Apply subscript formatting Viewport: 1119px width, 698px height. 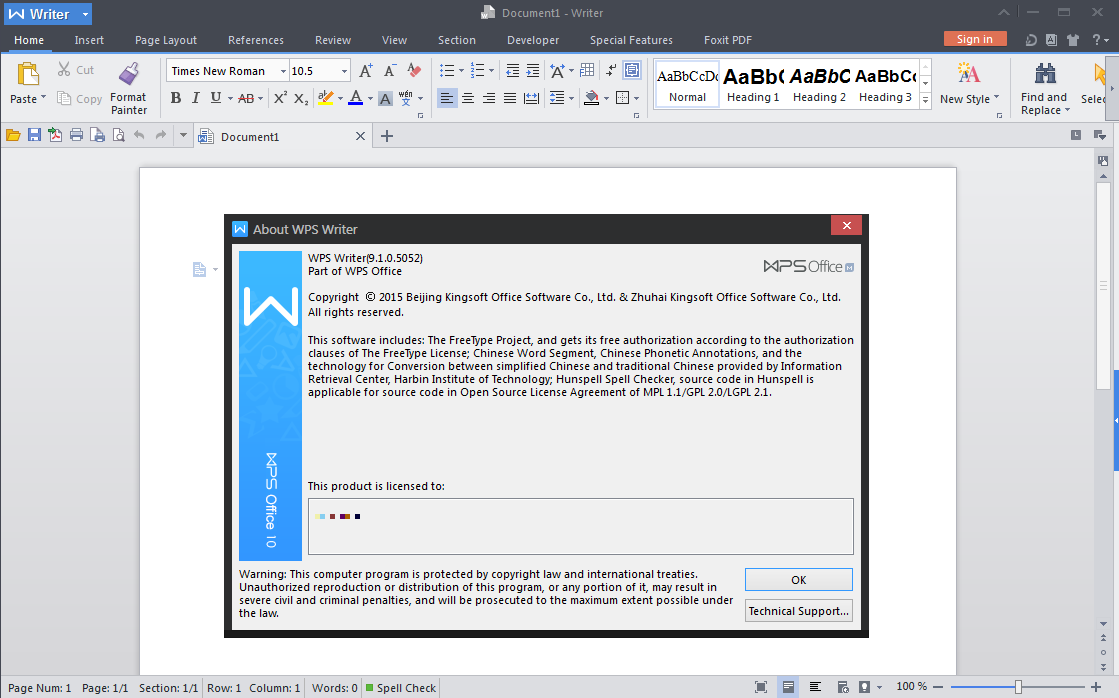pyautogui.click(x=301, y=98)
